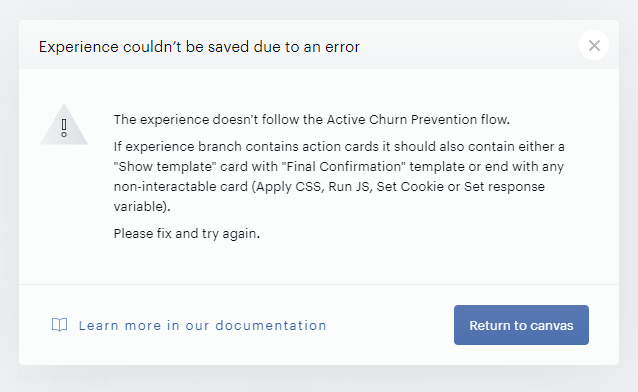638x392 pixels.
Task: Click the icon beside faded Show offer
Action: [x=339, y=375]
